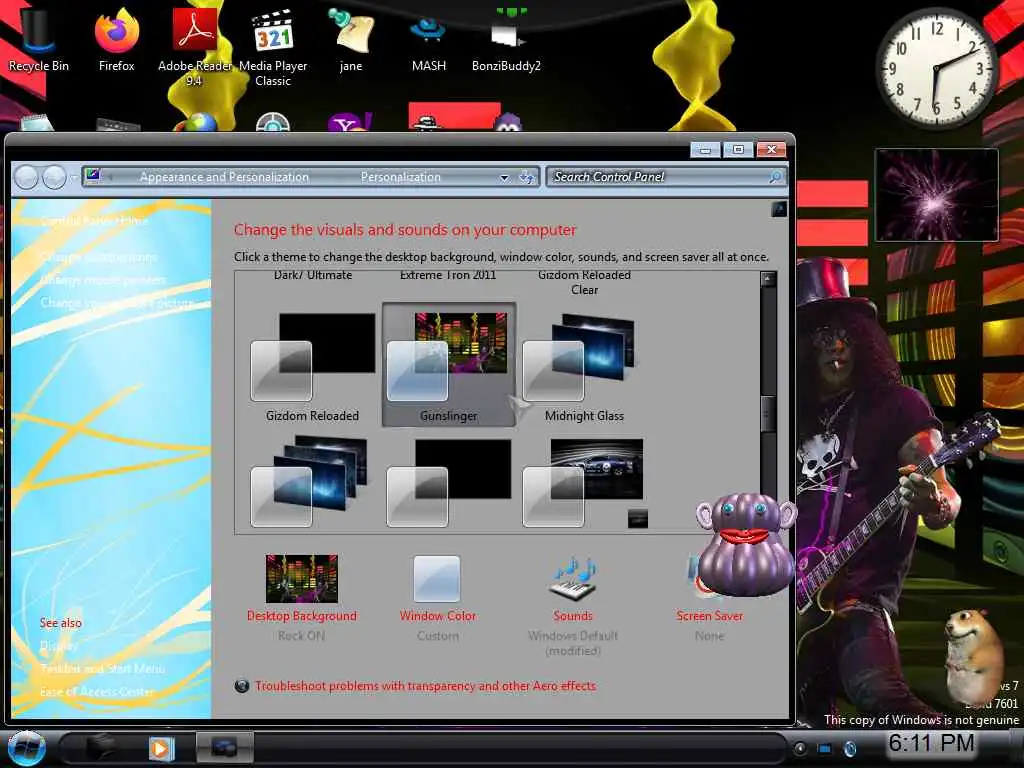
Task: Open the help icon in Personalization
Action: (x=778, y=209)
